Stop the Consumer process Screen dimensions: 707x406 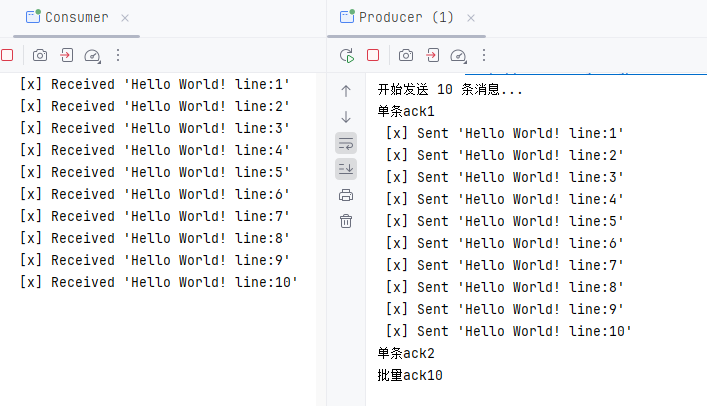click(x=7, y=55)
